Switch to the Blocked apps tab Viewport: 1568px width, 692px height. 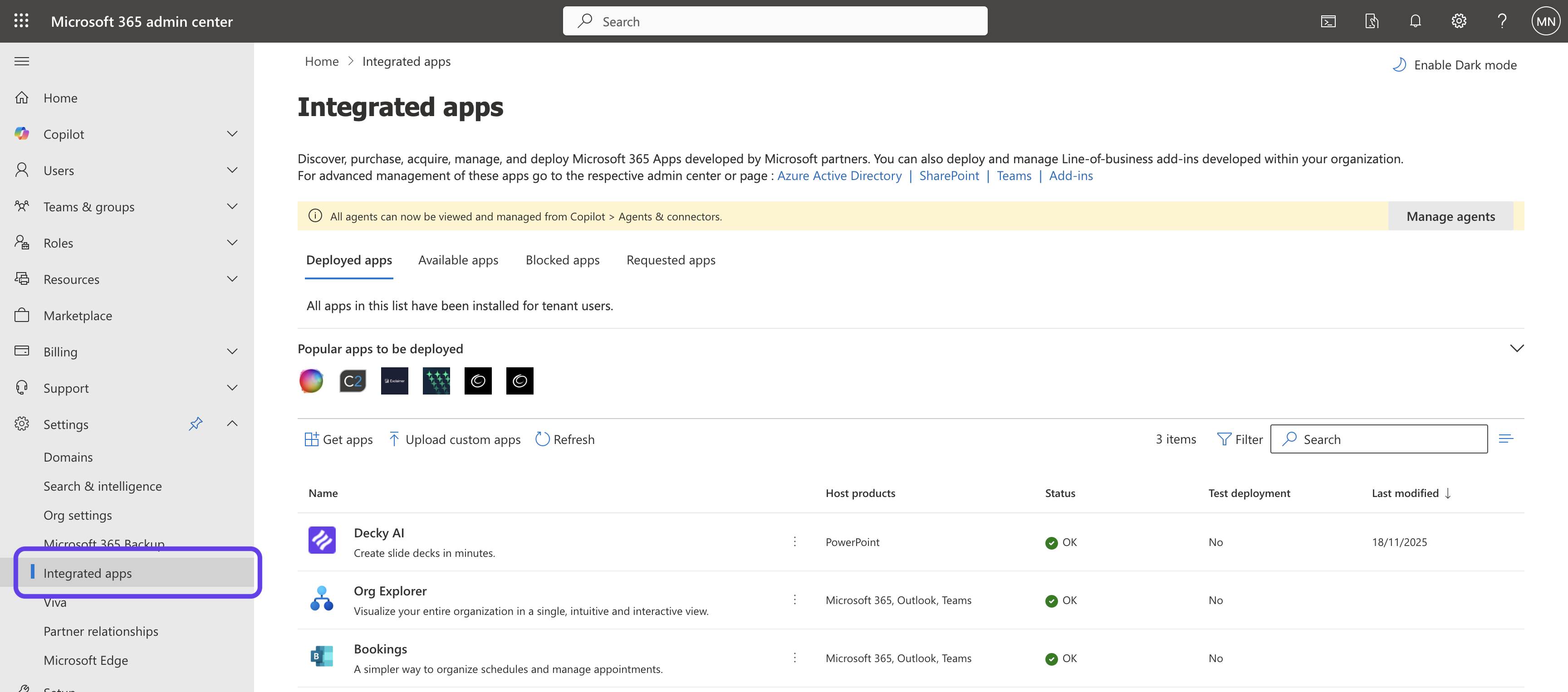(x=562, y=260)
